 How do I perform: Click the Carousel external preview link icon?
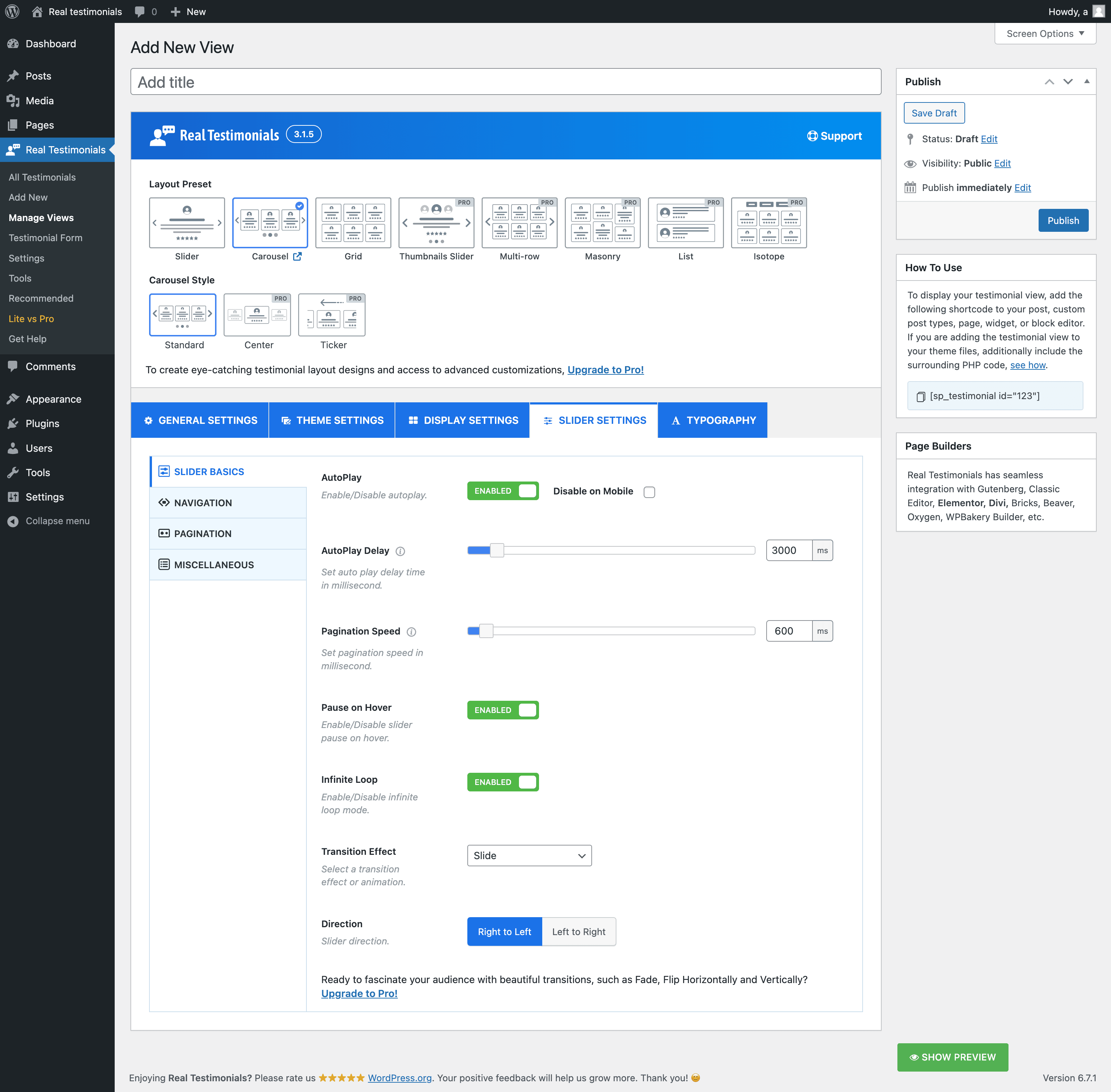pyautogui.click(x=297, y=257)
